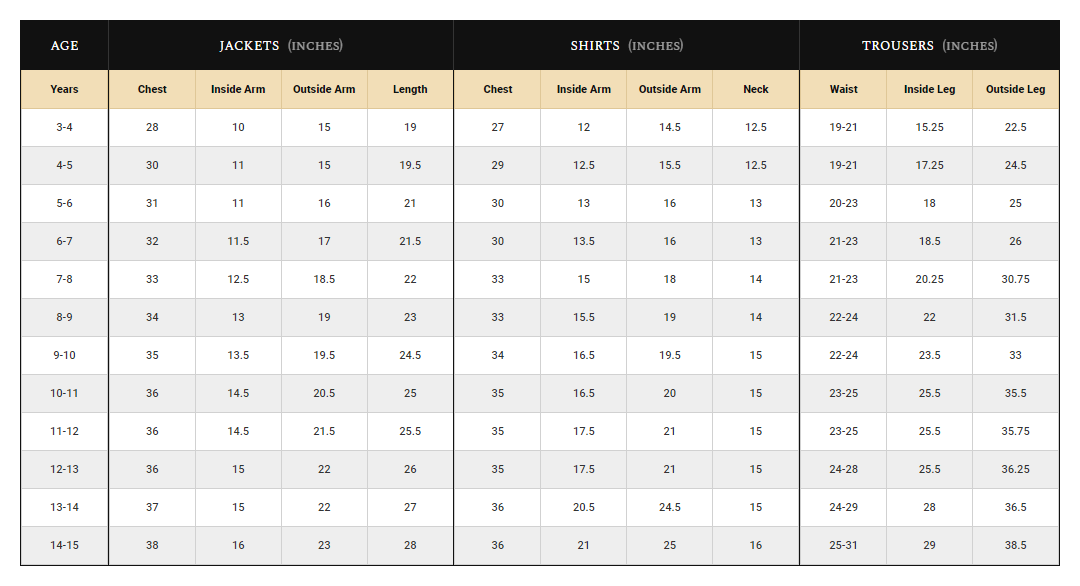This screenshot has width=1080, height=586.
Task: Select the TROUSERS (INCHES) header
Action: (930, 45)
